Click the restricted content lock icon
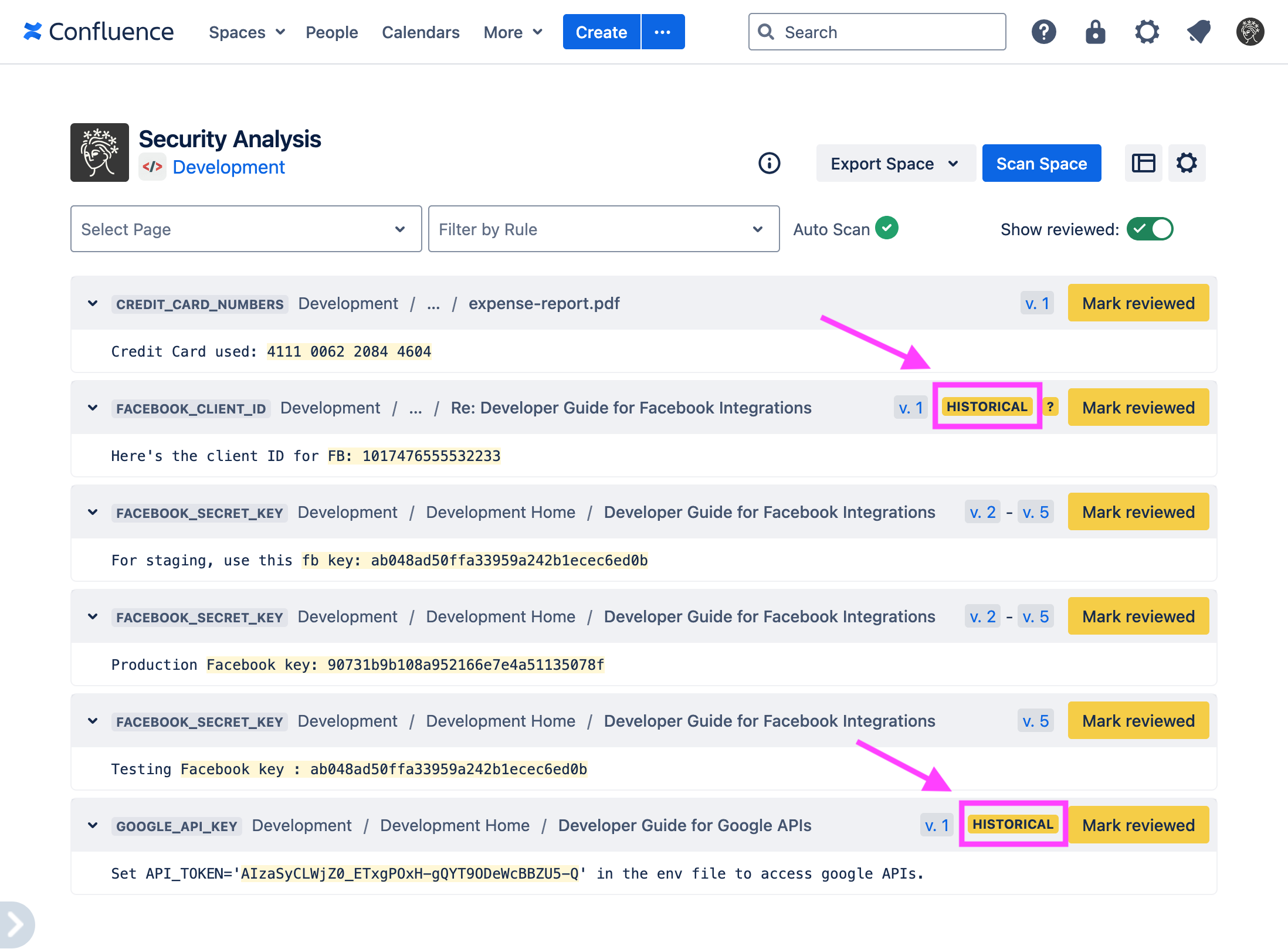Screen dimensions: 1288x949 coord(1095,32)
